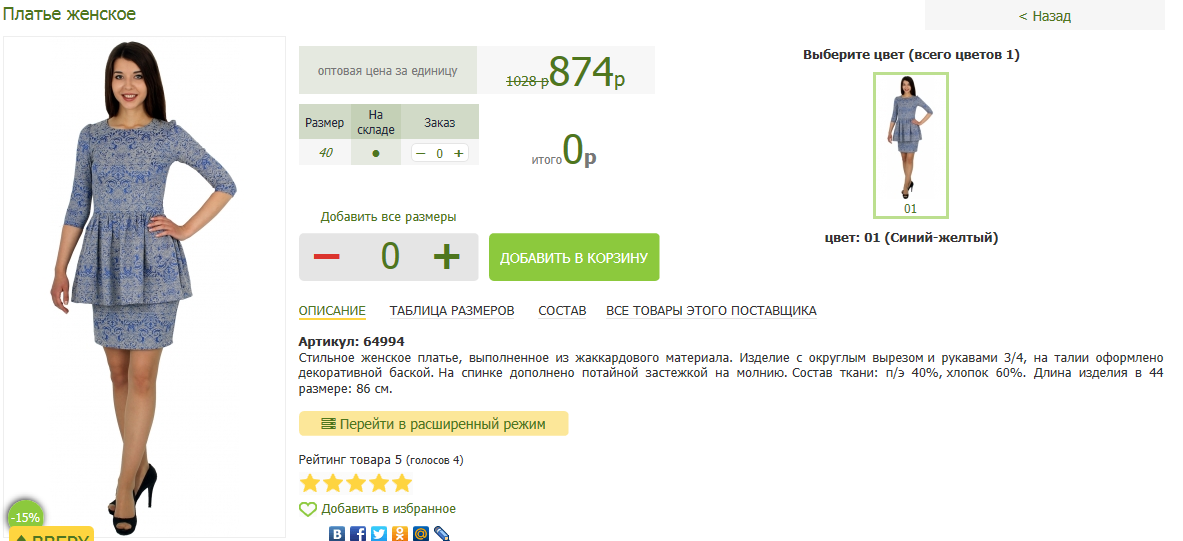The width and height of the screenshot is (1183, 541).
Task: Click the Платье женское heading
Action: (x=69, y=14)
